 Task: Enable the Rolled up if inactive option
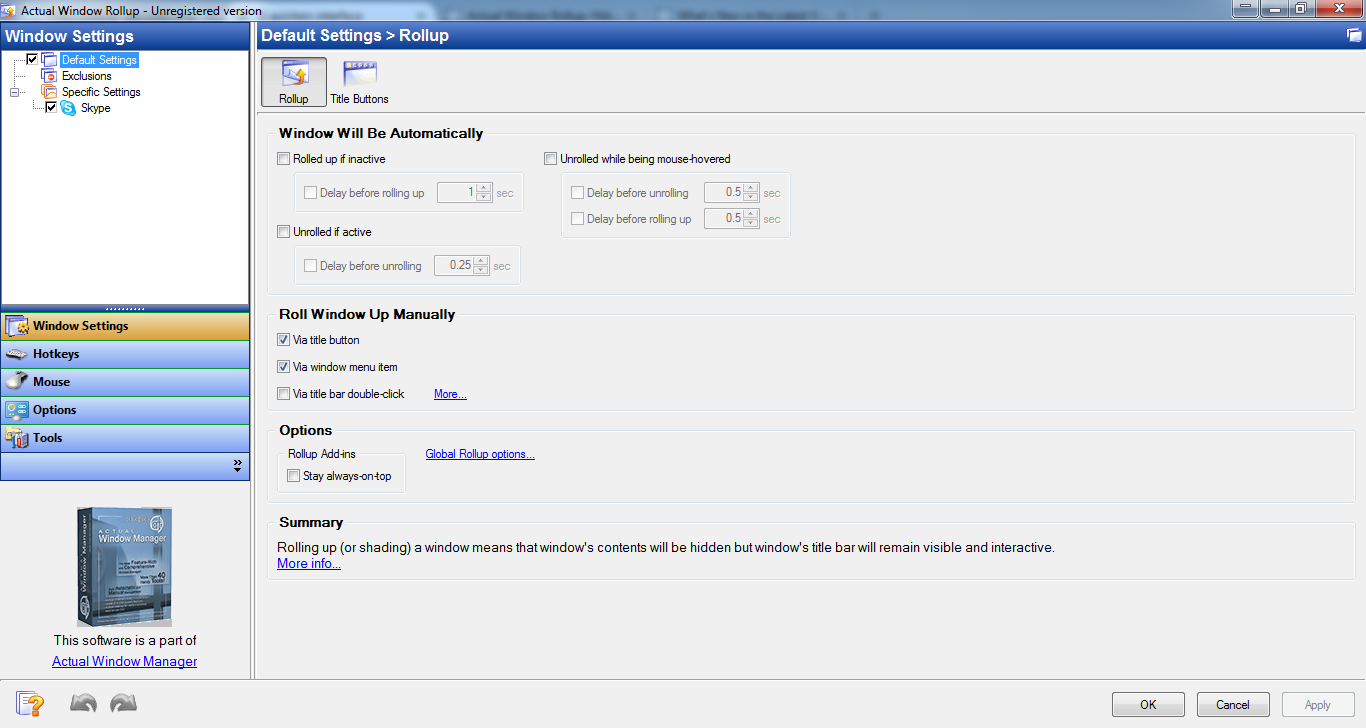point(284,158)
